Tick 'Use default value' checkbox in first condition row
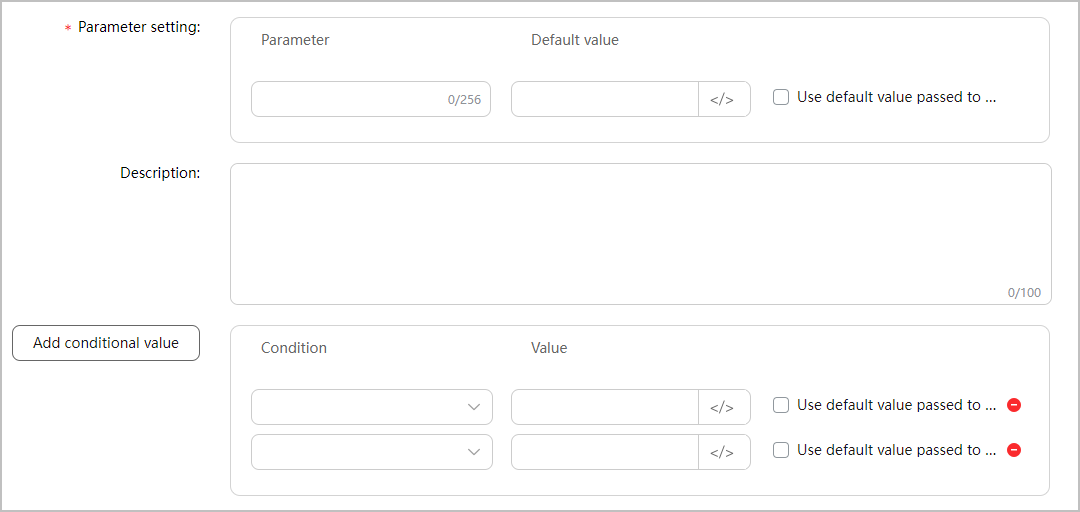1080x512 pixels. click(780, 405)
